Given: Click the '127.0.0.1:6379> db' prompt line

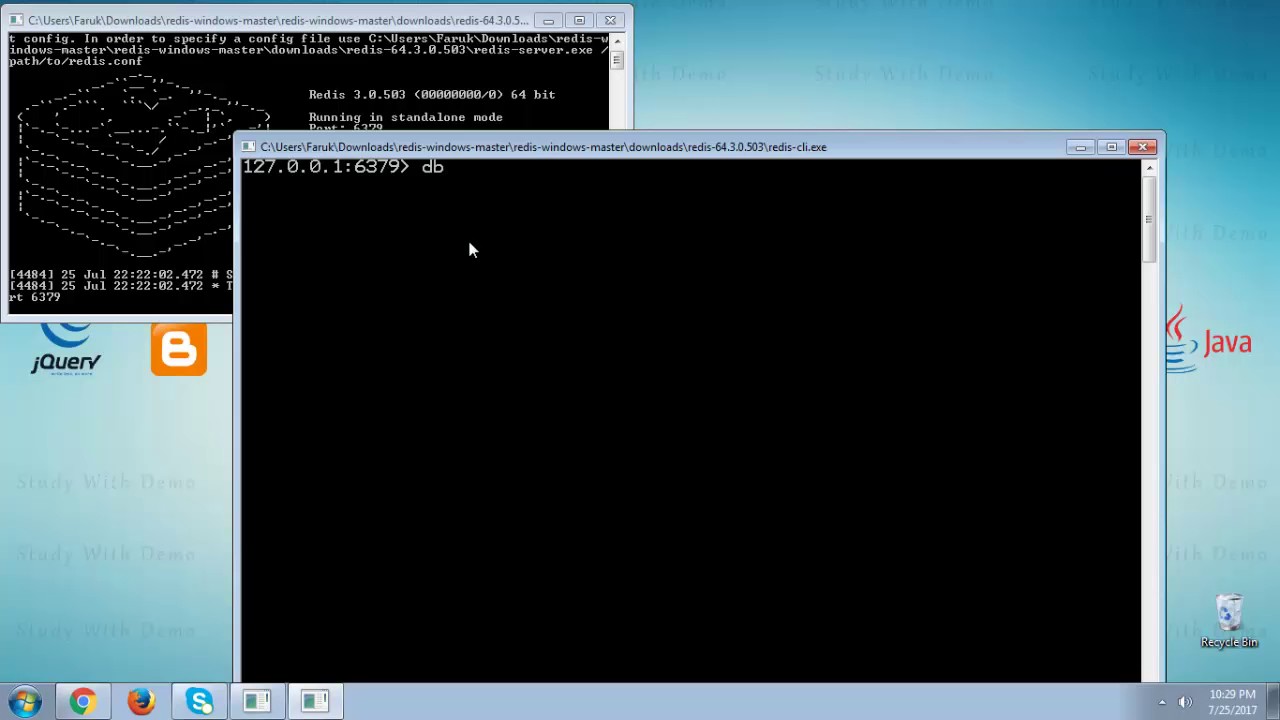Looking at the screenshot, I should pyautogui.click(x=343, y=167).
